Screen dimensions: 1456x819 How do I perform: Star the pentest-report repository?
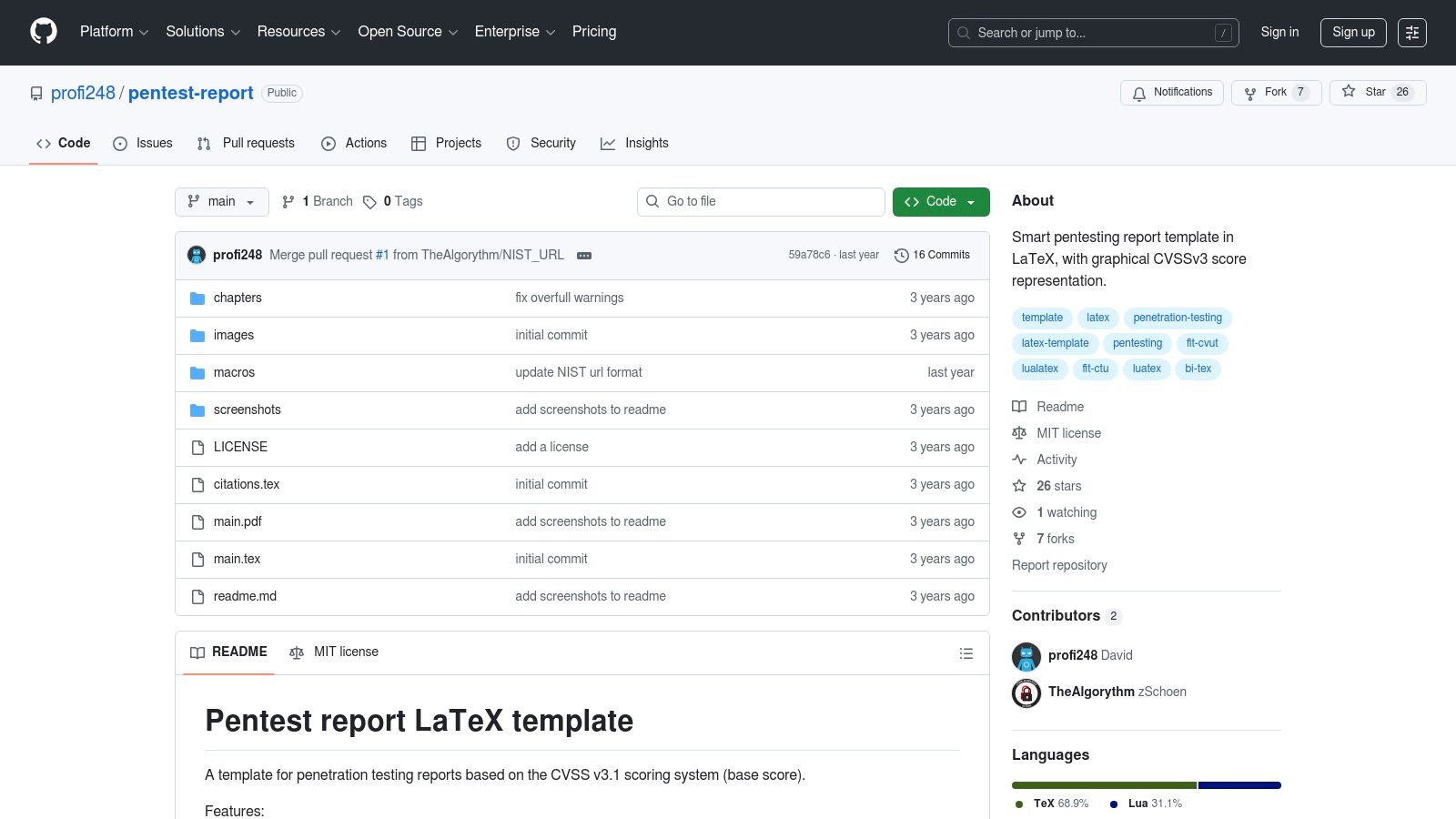click(1378, 93)
